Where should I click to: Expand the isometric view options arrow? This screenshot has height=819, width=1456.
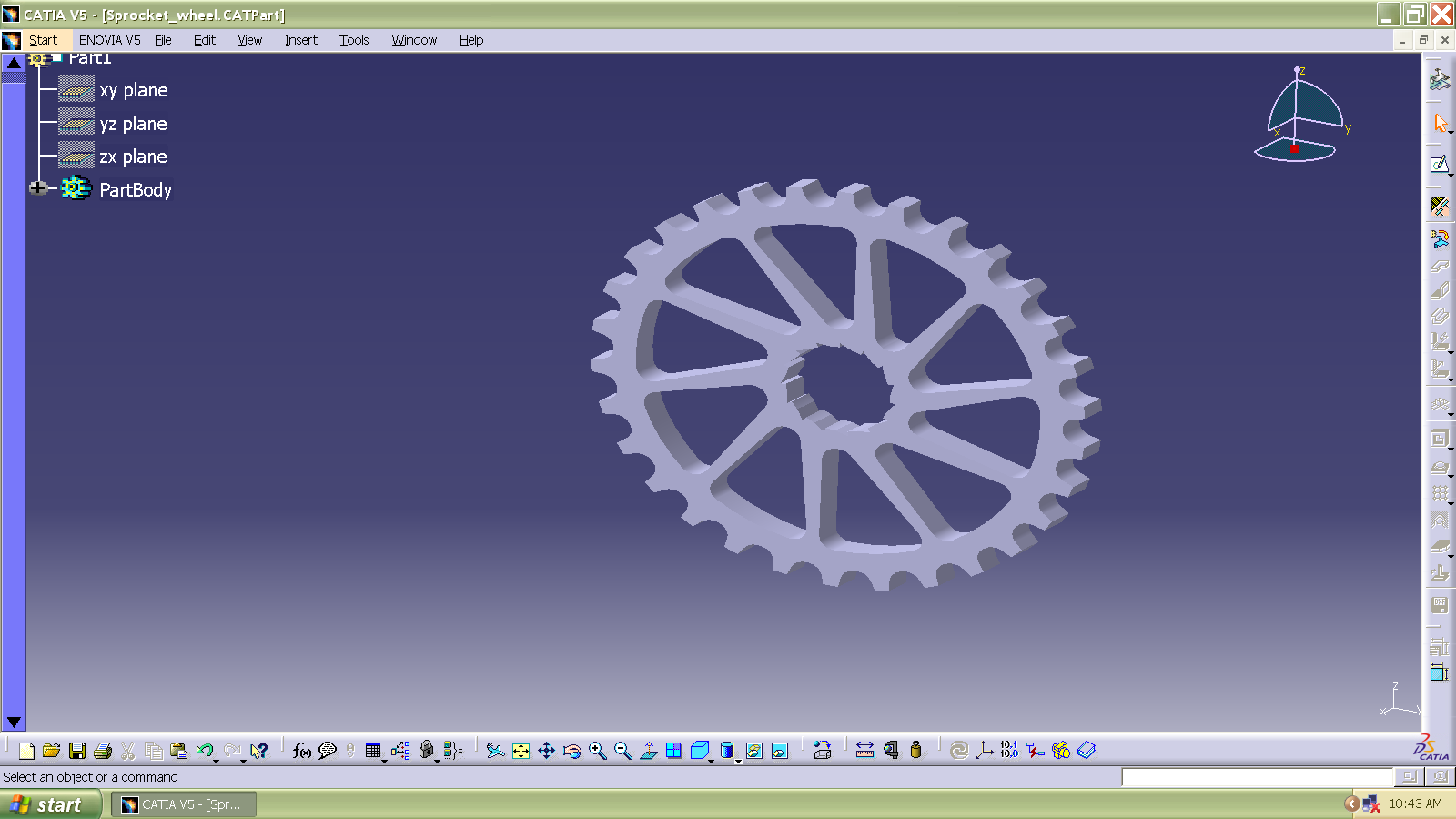click(x=710, y=761)
